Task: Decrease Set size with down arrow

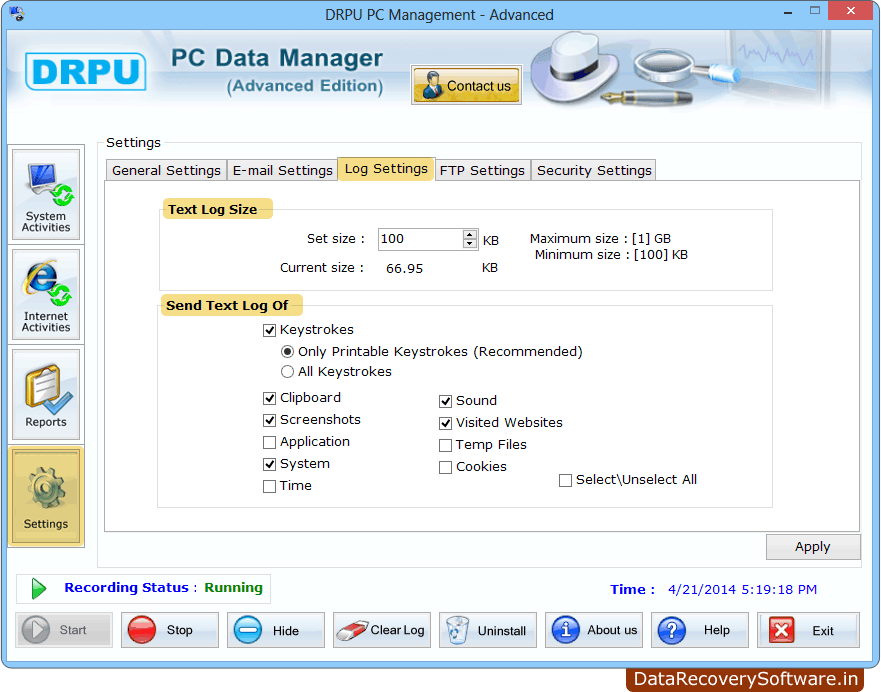Action: [470, 243]
